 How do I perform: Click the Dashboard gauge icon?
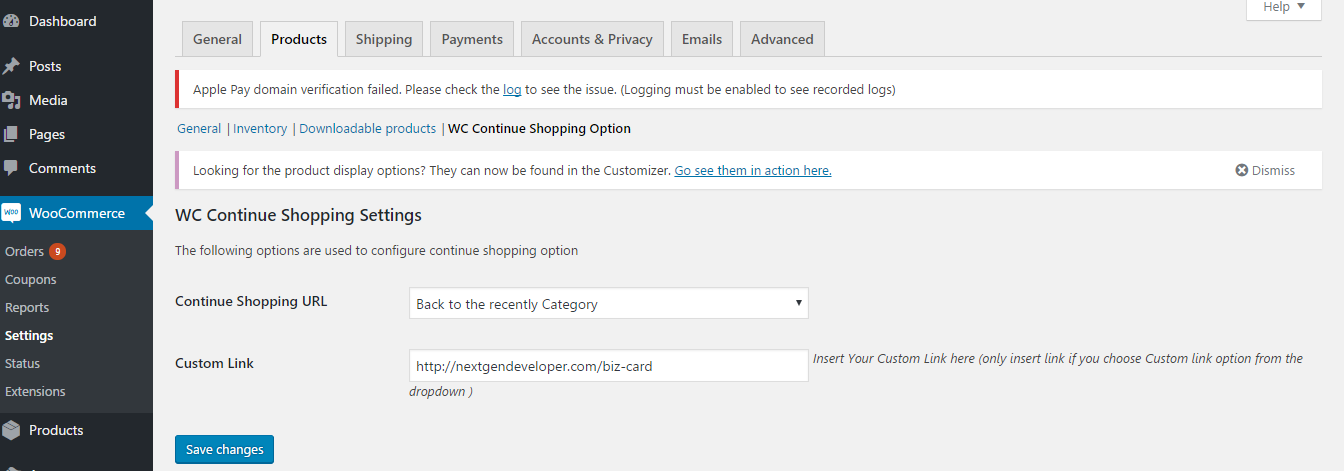[x=11, y=21]
